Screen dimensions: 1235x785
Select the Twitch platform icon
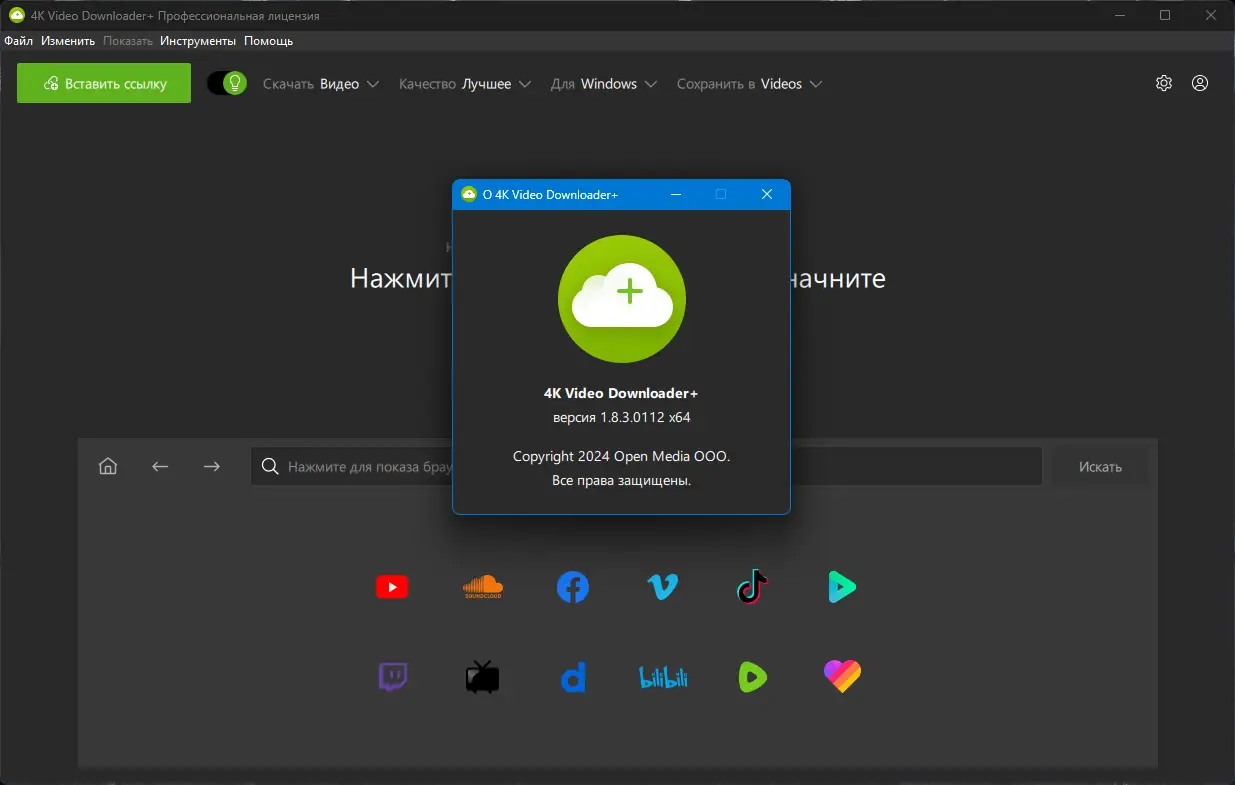tap(393, 676)
